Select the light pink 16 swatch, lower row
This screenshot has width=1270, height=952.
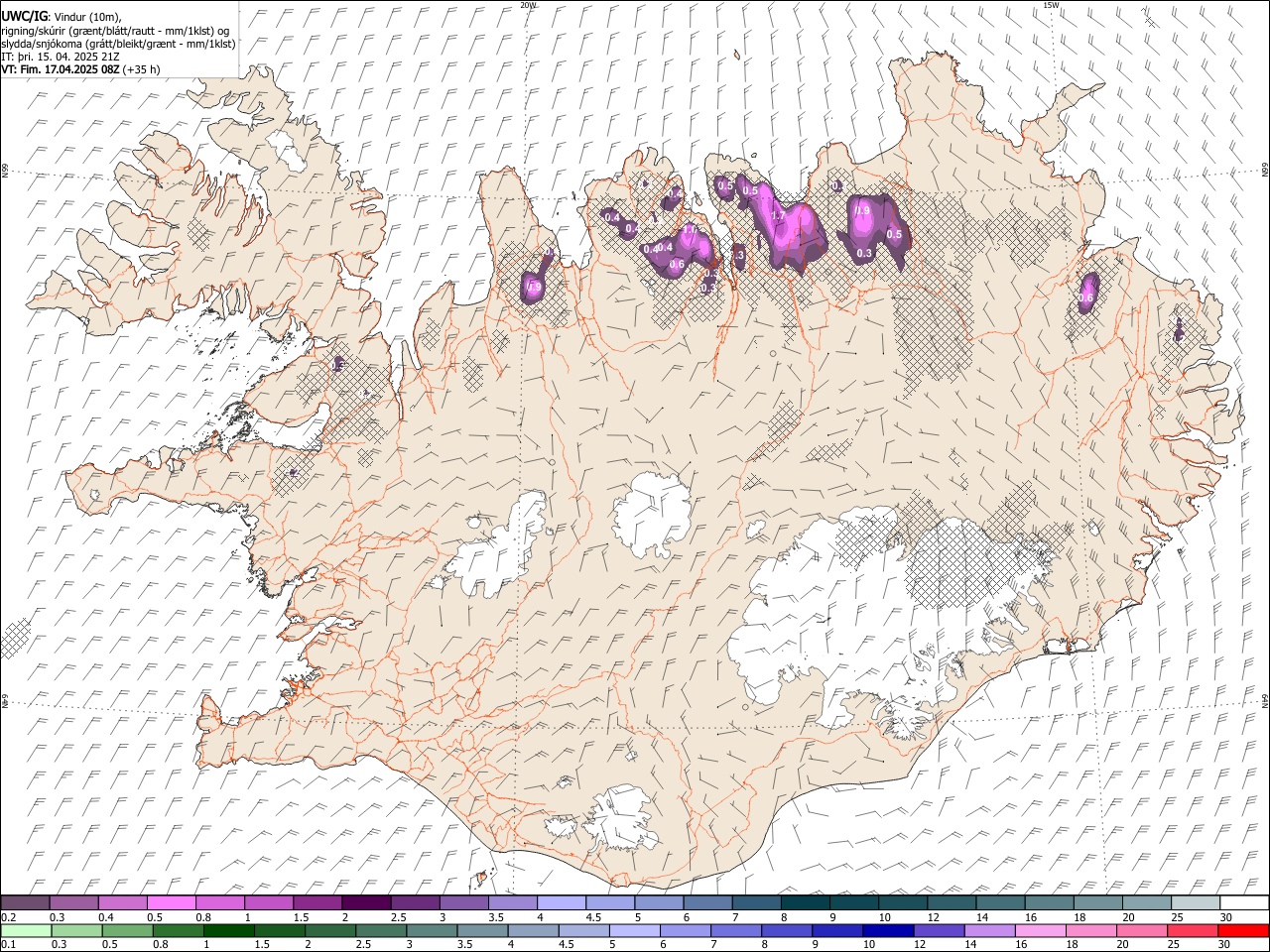[1040, 930]
